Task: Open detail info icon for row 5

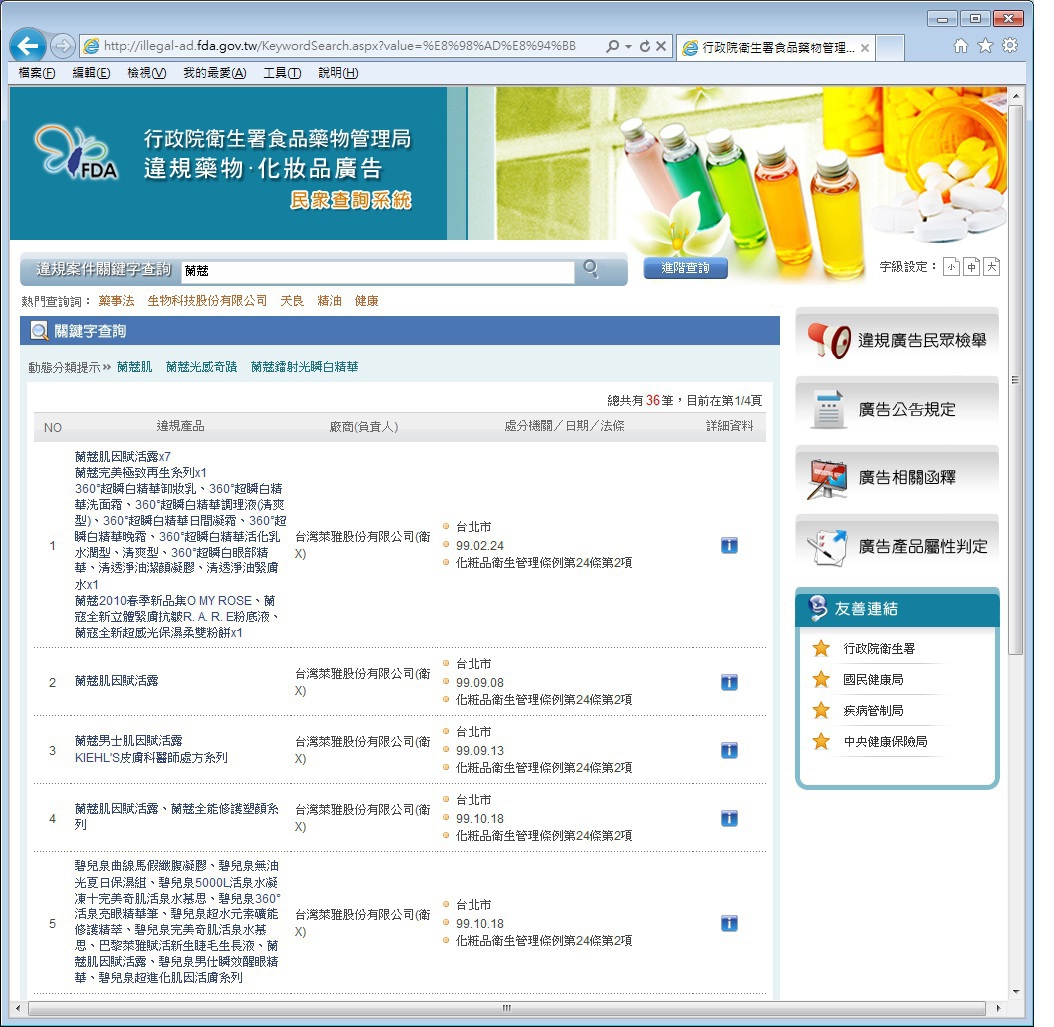Action: tap(729, 923)
